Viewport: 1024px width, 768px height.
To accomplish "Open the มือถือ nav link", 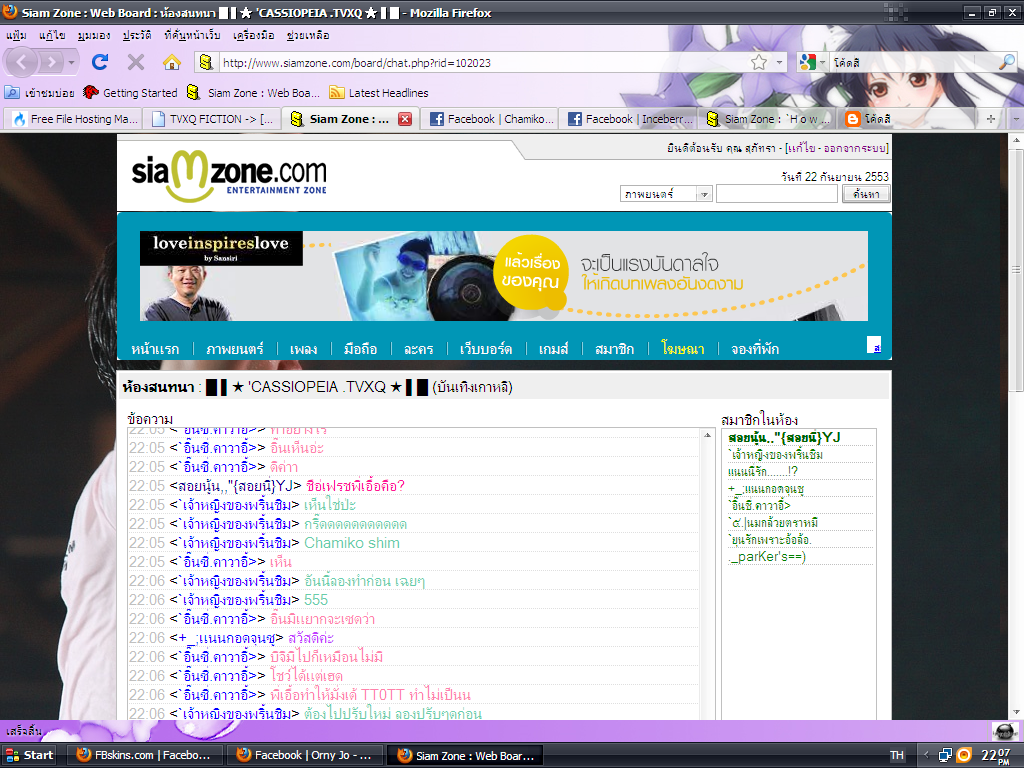I will click(360, 349).
